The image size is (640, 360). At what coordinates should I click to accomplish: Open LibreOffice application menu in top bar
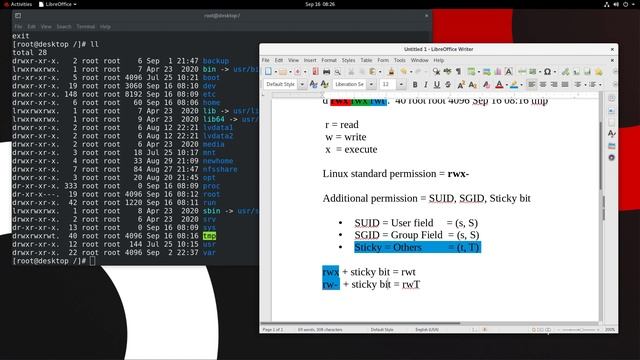pyautogui.click(x=58, y=4)
